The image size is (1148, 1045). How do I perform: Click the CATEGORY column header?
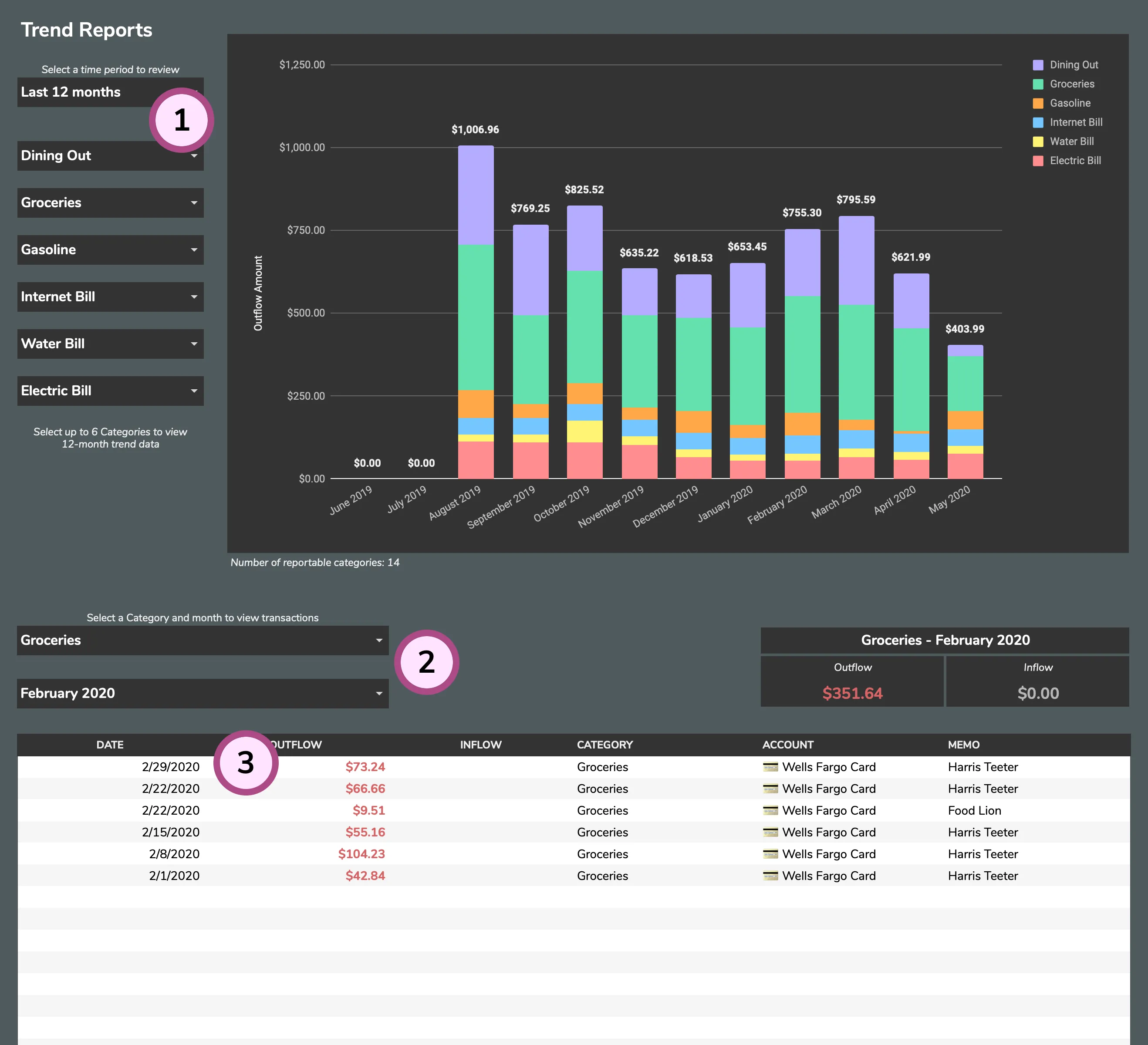(x=605, y=745)
